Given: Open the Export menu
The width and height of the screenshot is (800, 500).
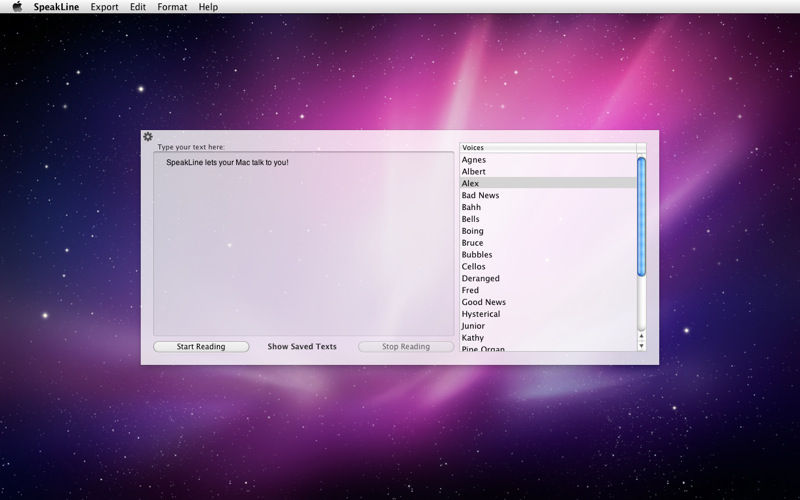Looking at the screenshot, I should 104,7.
